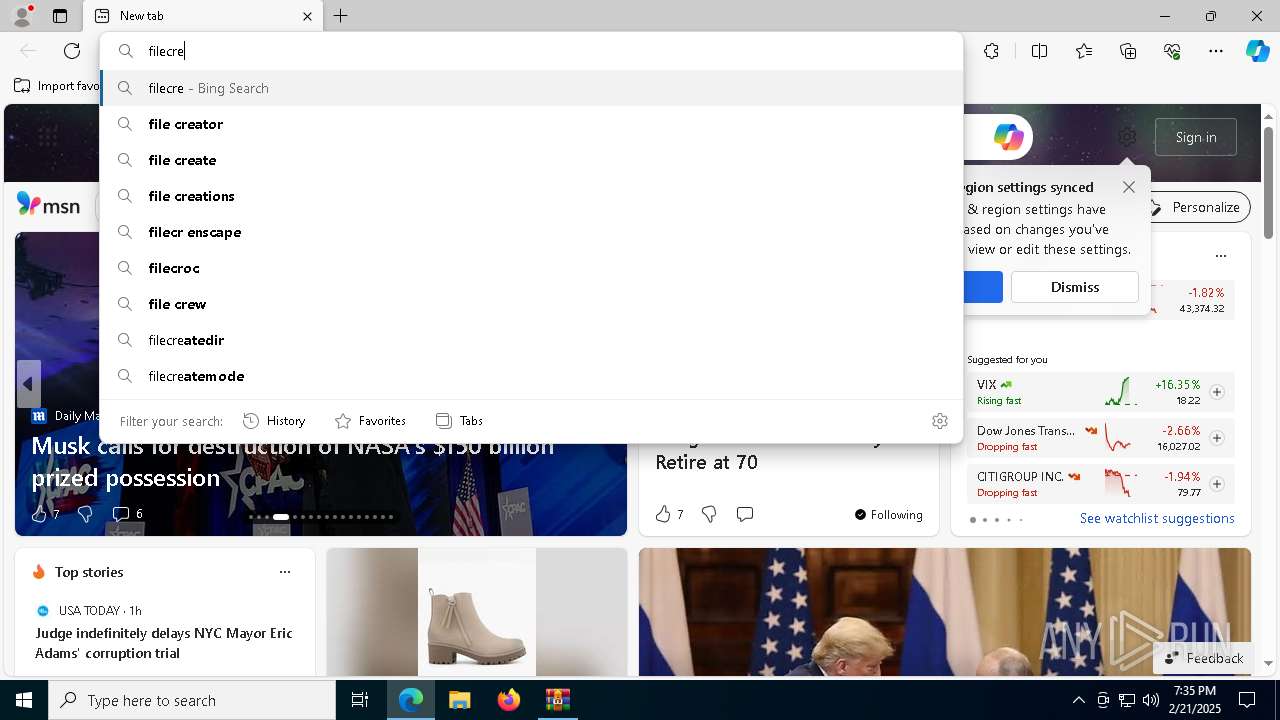Click the Personalize button
1280x720 pixels.
(x=1196, y=207)
